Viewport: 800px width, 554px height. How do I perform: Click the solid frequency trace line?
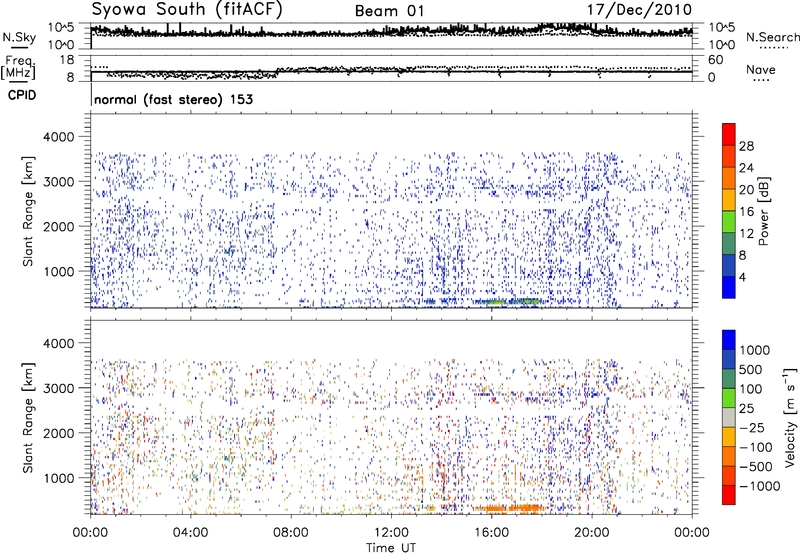point(391,72)
